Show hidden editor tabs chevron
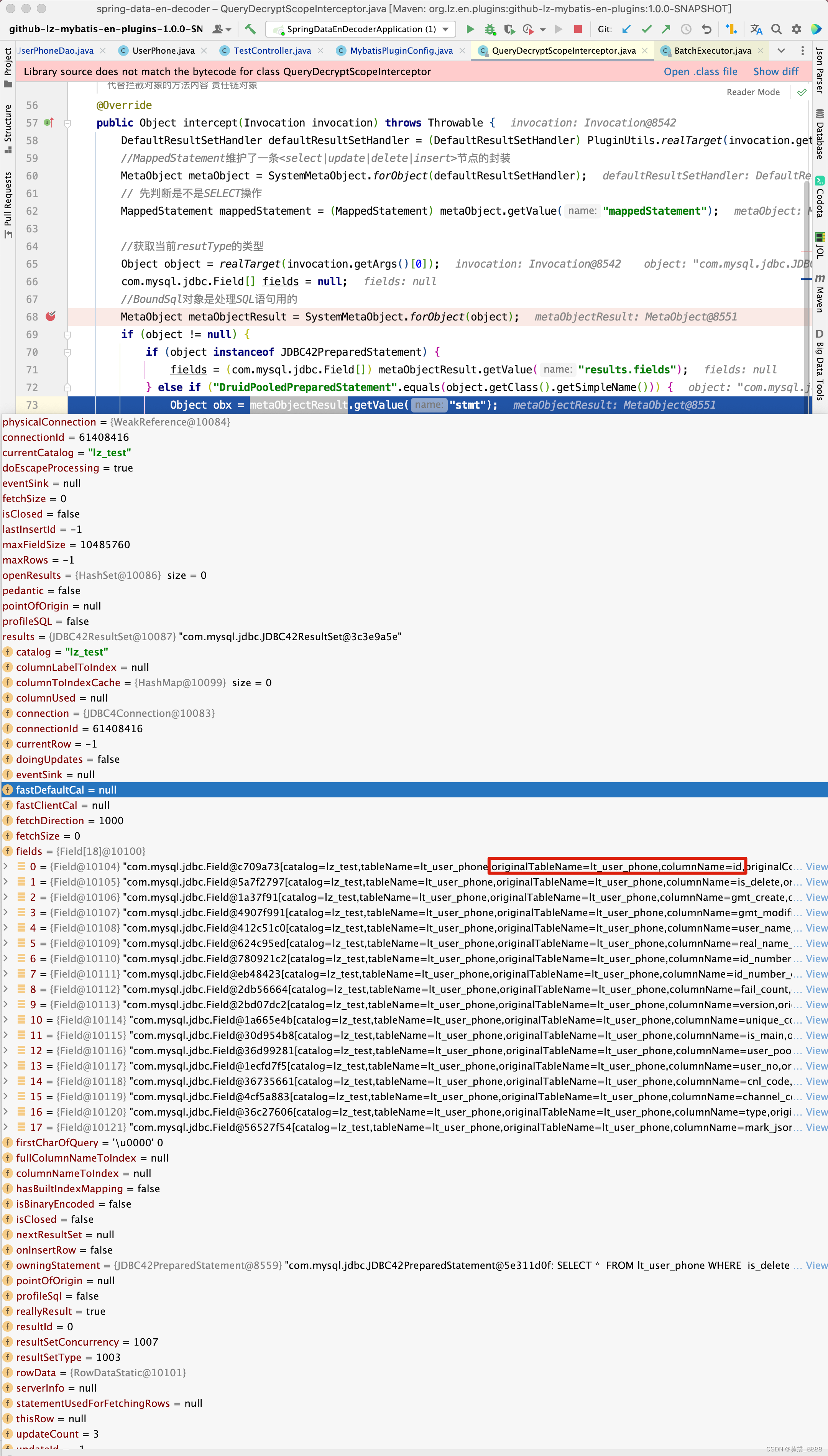 click(781, 51)
